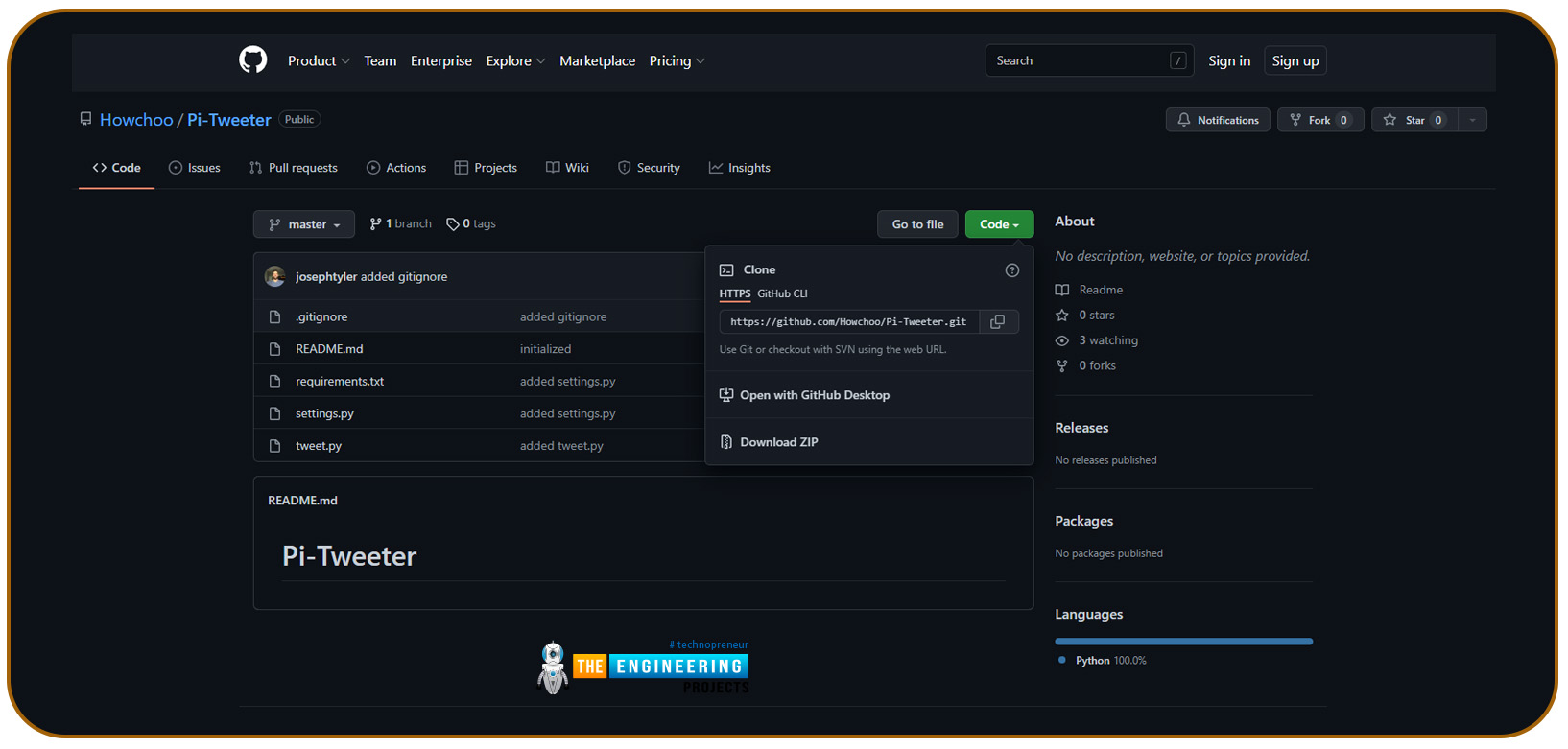1568x749 pixels.
Task: Click the file icon beside .gitignore
Action: coord(275,316)
